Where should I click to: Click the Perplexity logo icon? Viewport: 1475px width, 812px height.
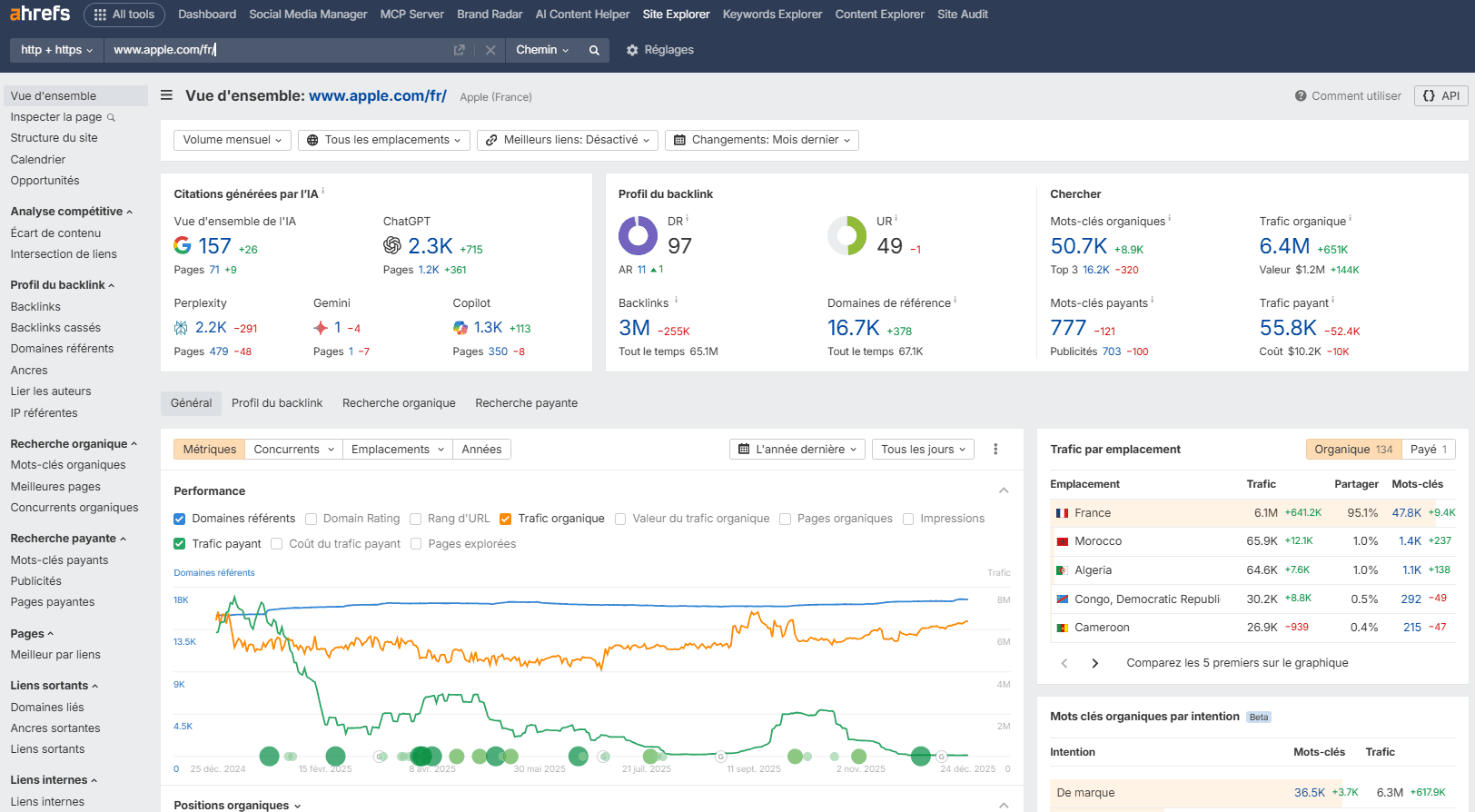[181, 328]
